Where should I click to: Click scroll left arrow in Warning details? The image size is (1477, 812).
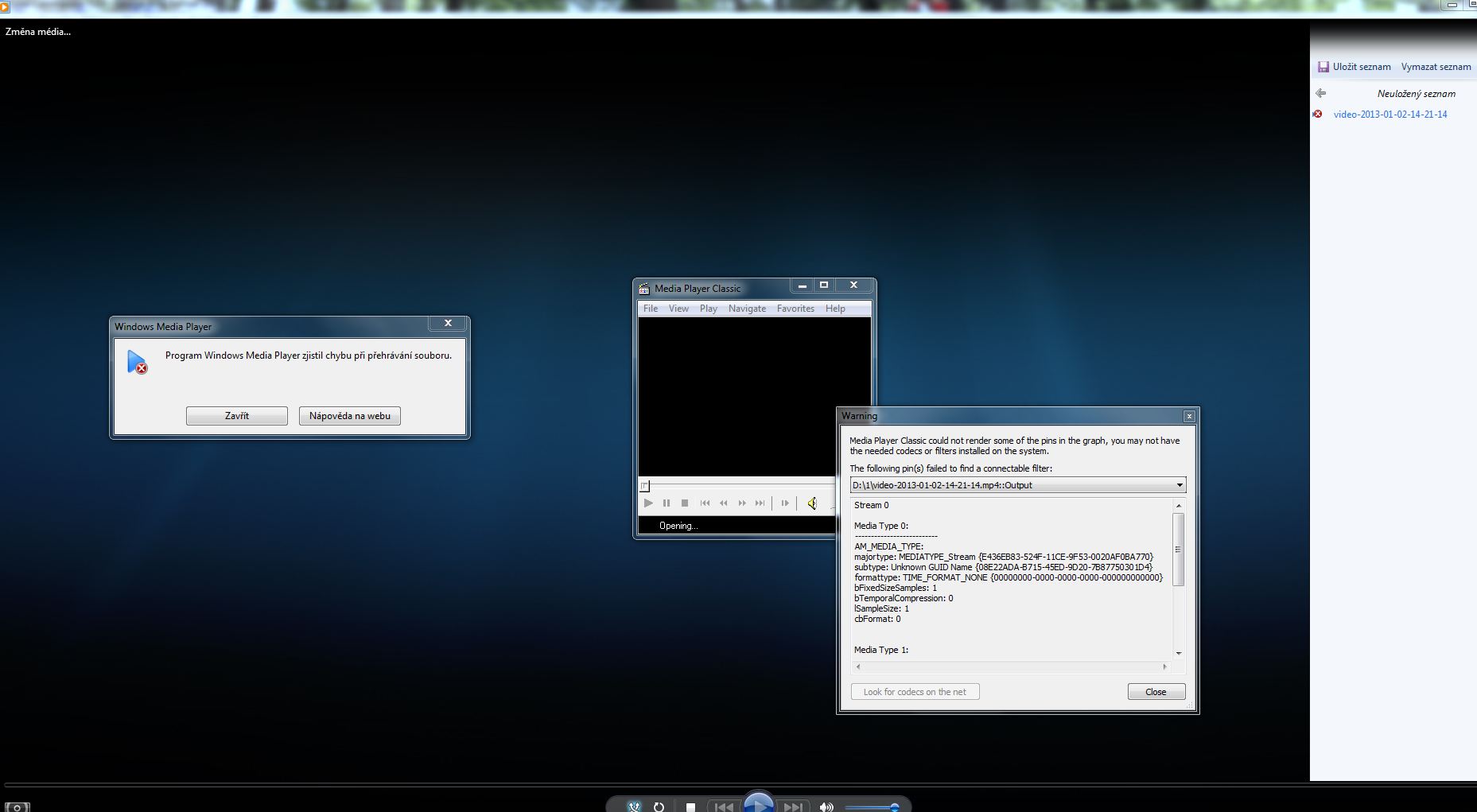click(x=858, y=666)
